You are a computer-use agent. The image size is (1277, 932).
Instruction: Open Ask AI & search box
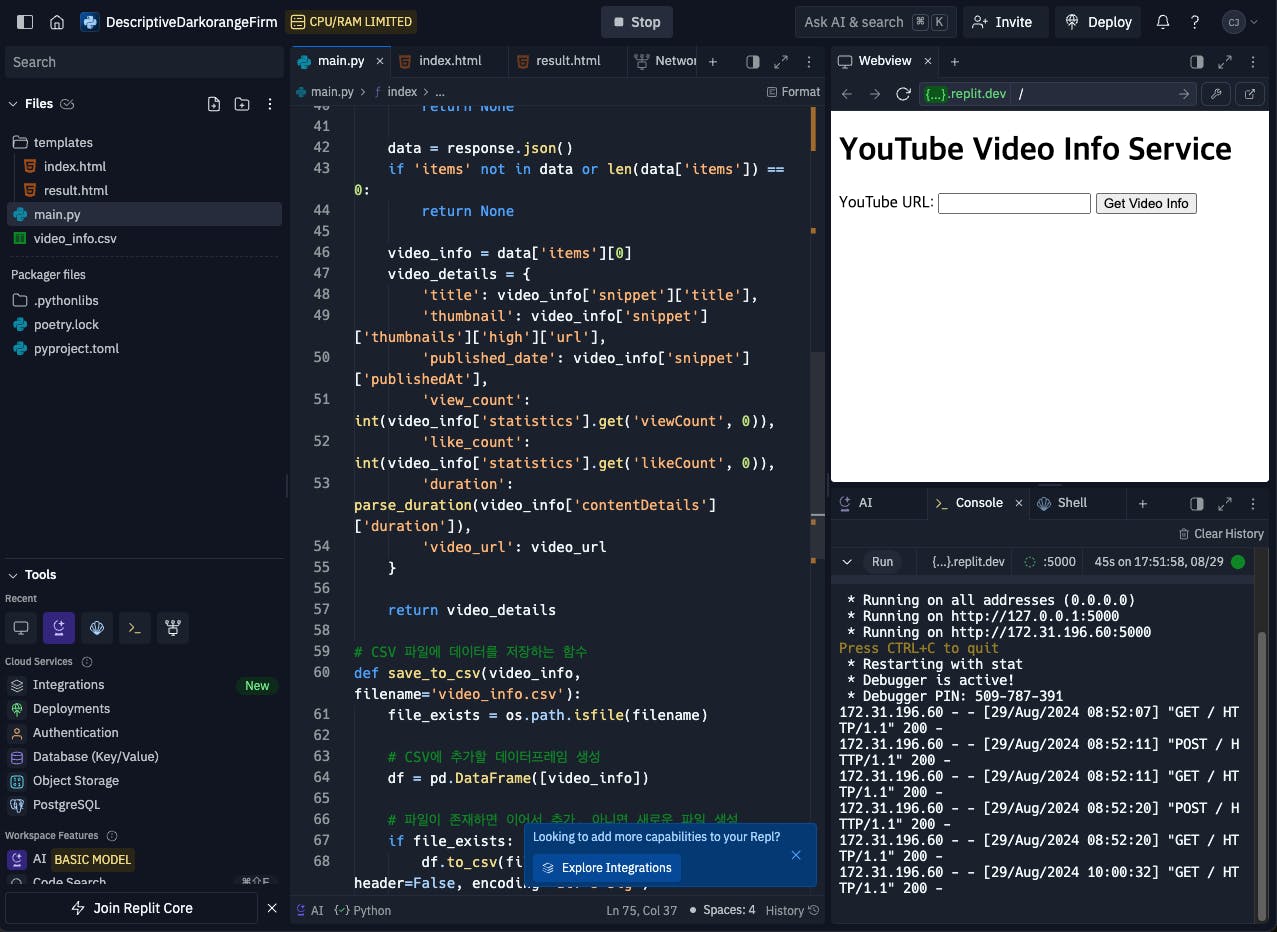(875, 22)
